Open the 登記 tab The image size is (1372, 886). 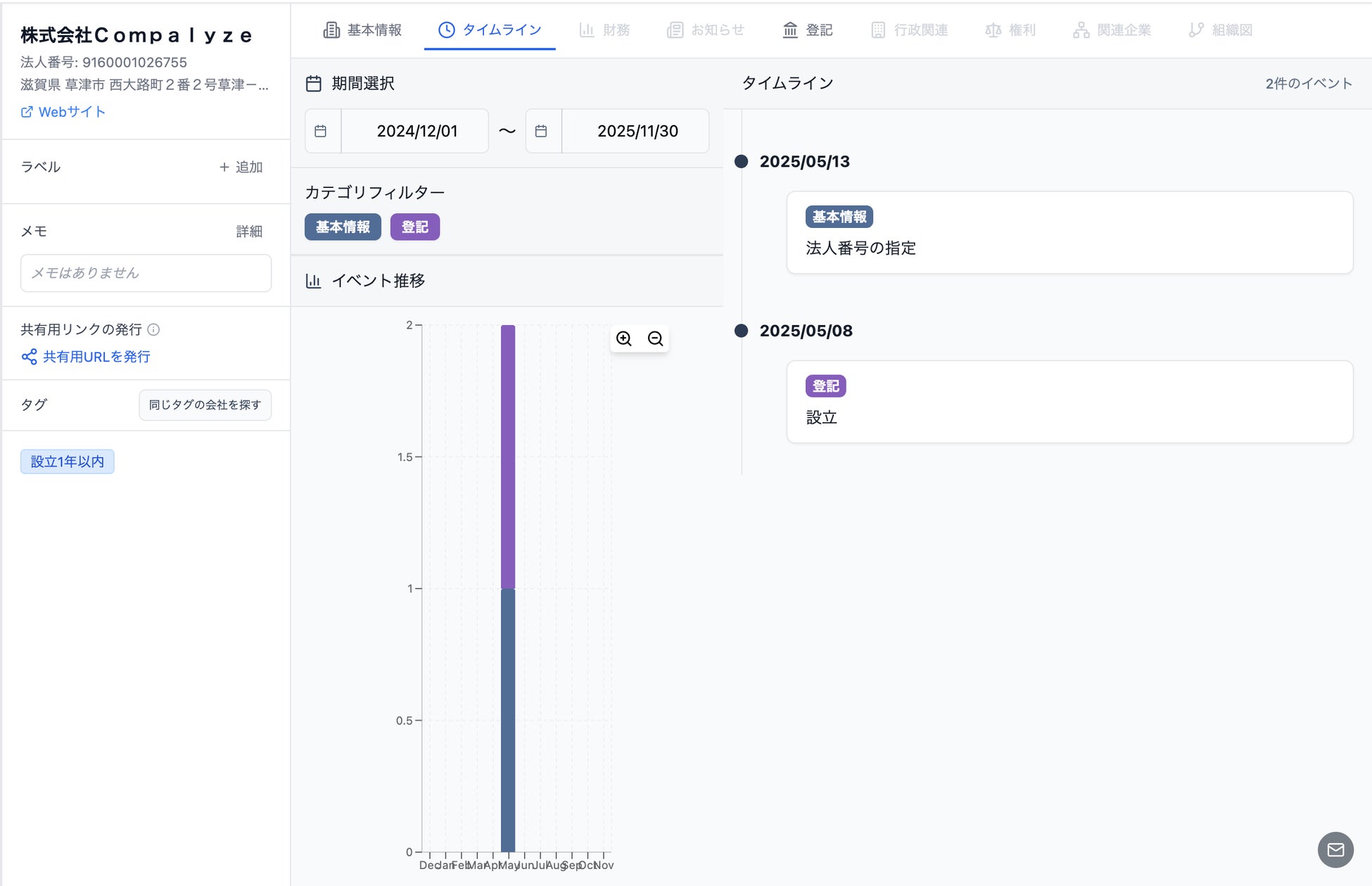pos(808,30)
